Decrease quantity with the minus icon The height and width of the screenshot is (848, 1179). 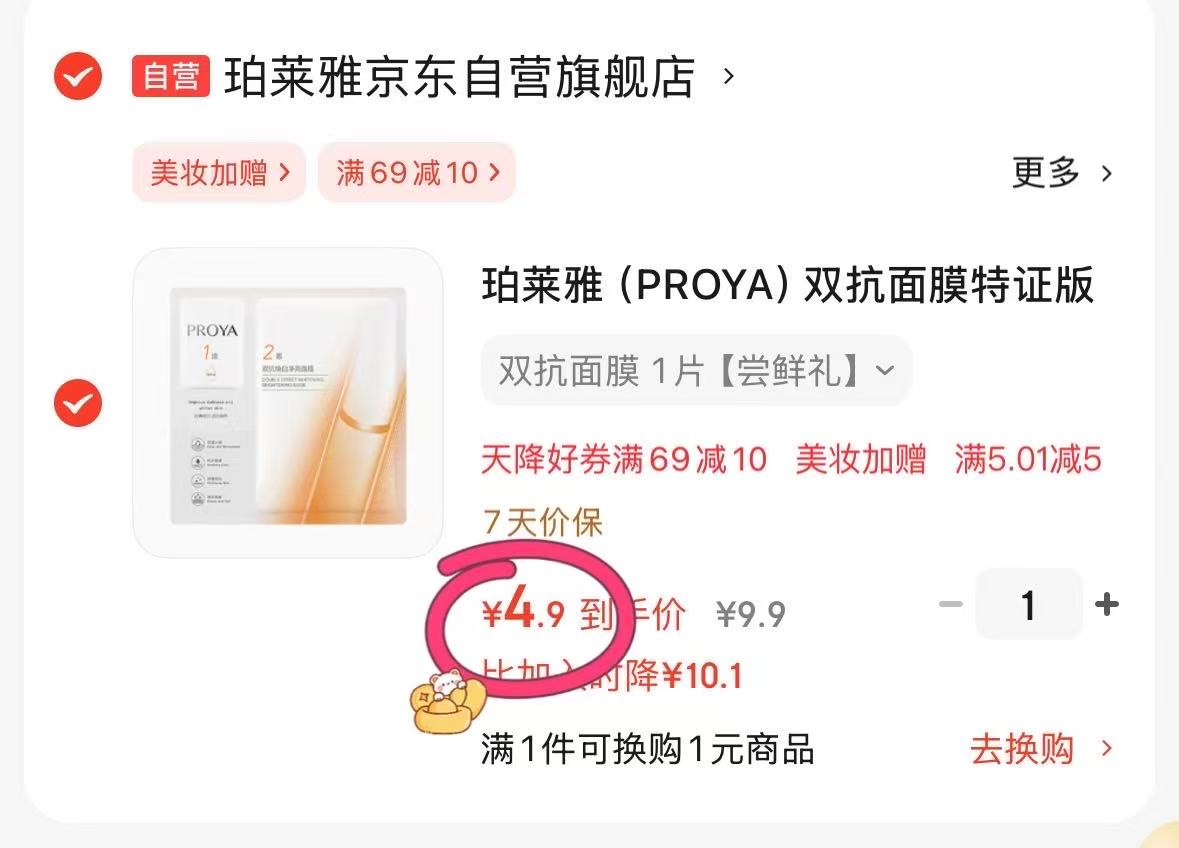(950, 604)
